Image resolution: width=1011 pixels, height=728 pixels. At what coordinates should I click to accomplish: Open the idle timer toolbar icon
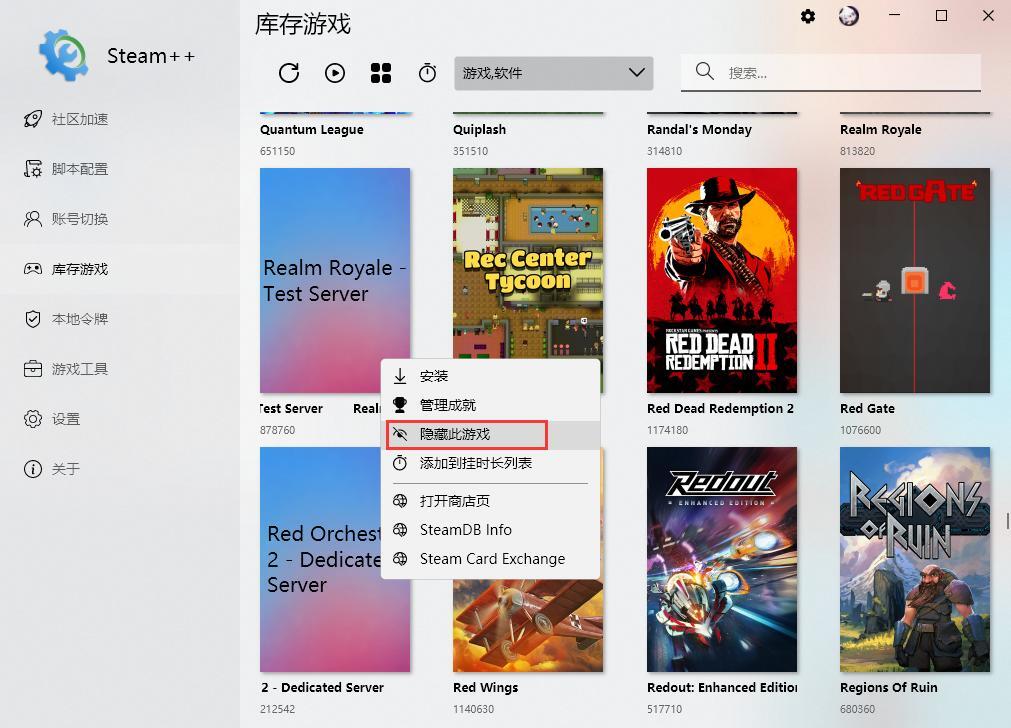(x=427, y=73)
